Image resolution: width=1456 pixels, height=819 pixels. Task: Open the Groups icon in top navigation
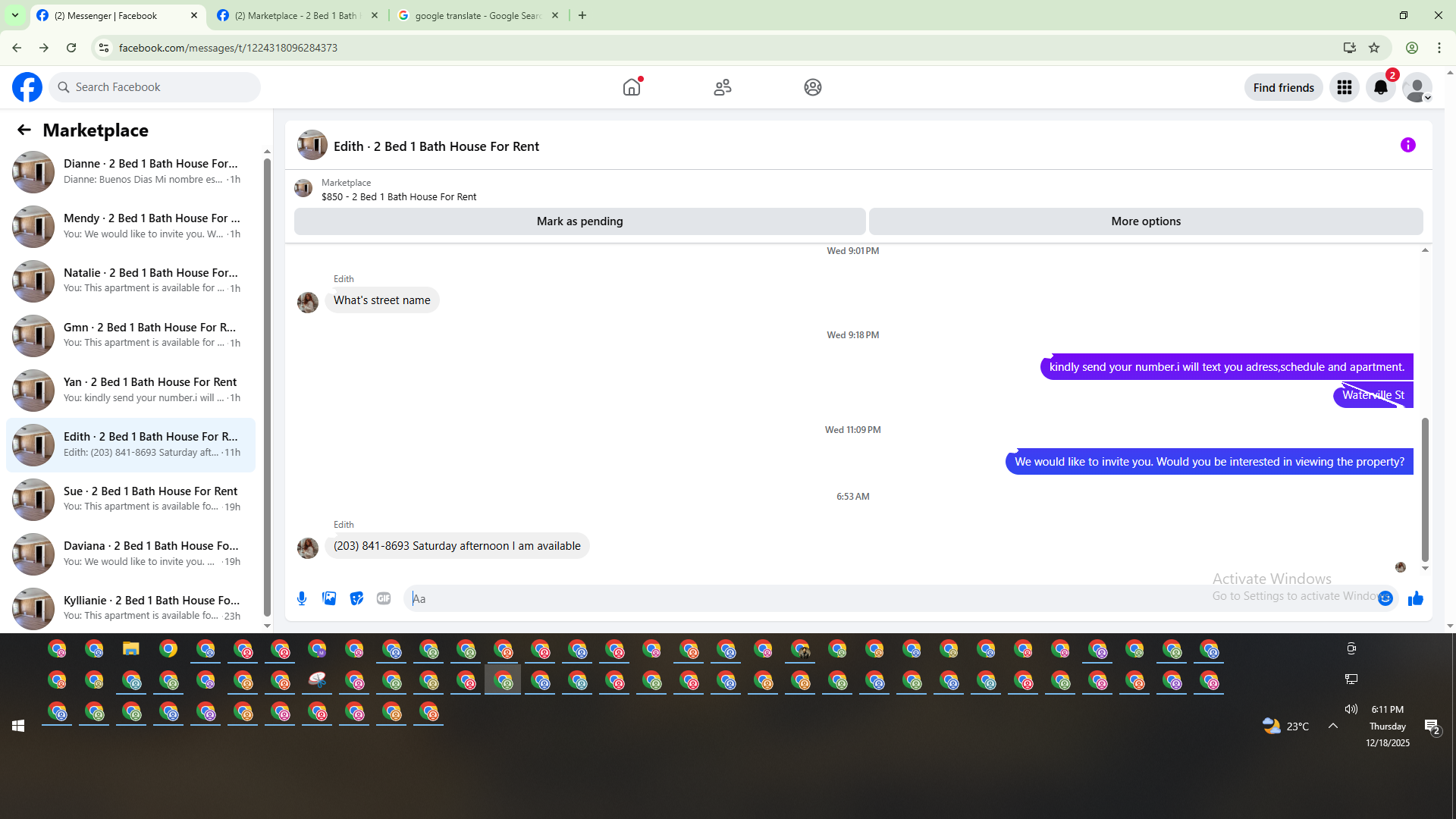[813, 87]
